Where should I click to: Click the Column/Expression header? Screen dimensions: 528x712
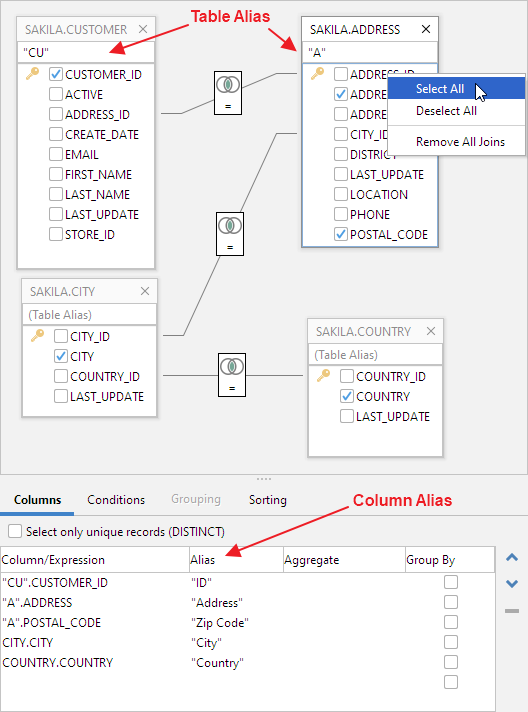click(95, 559)
